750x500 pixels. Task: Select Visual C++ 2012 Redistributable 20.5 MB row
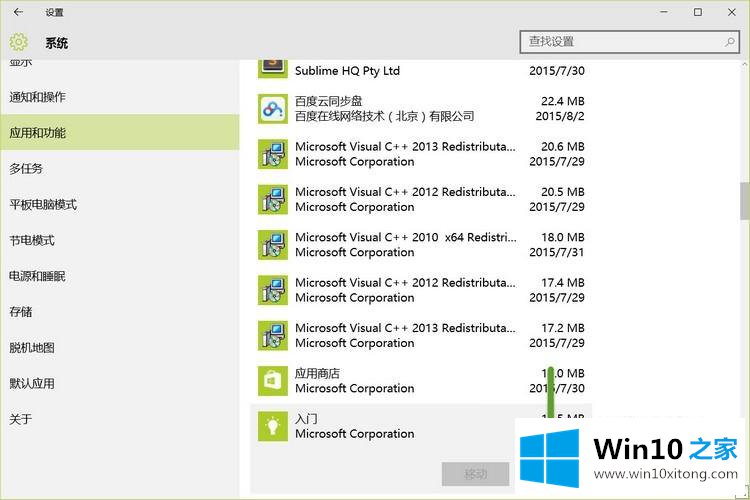click(421, 200)
